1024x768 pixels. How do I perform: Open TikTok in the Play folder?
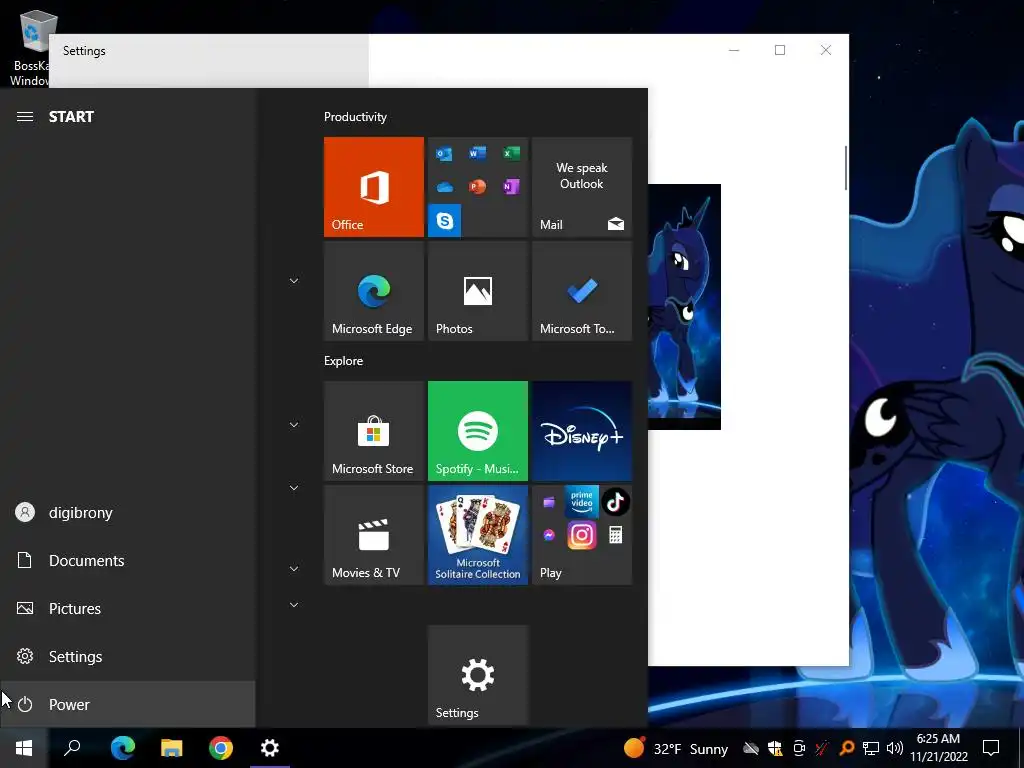[615, 502]
